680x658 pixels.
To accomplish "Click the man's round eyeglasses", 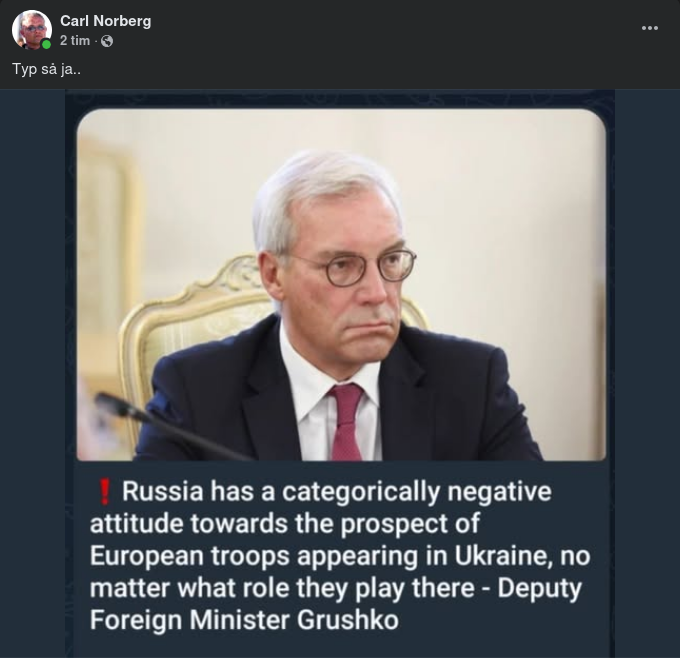I will (350, 266).
